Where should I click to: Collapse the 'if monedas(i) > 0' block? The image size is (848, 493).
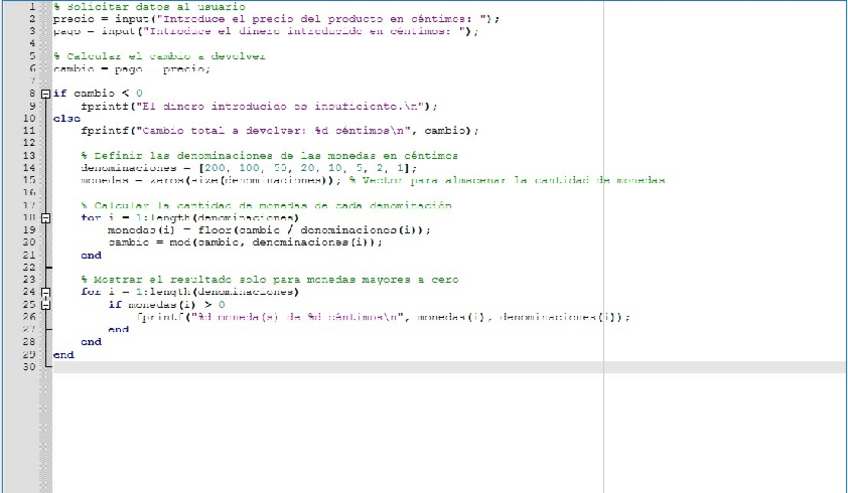point(46,304)
